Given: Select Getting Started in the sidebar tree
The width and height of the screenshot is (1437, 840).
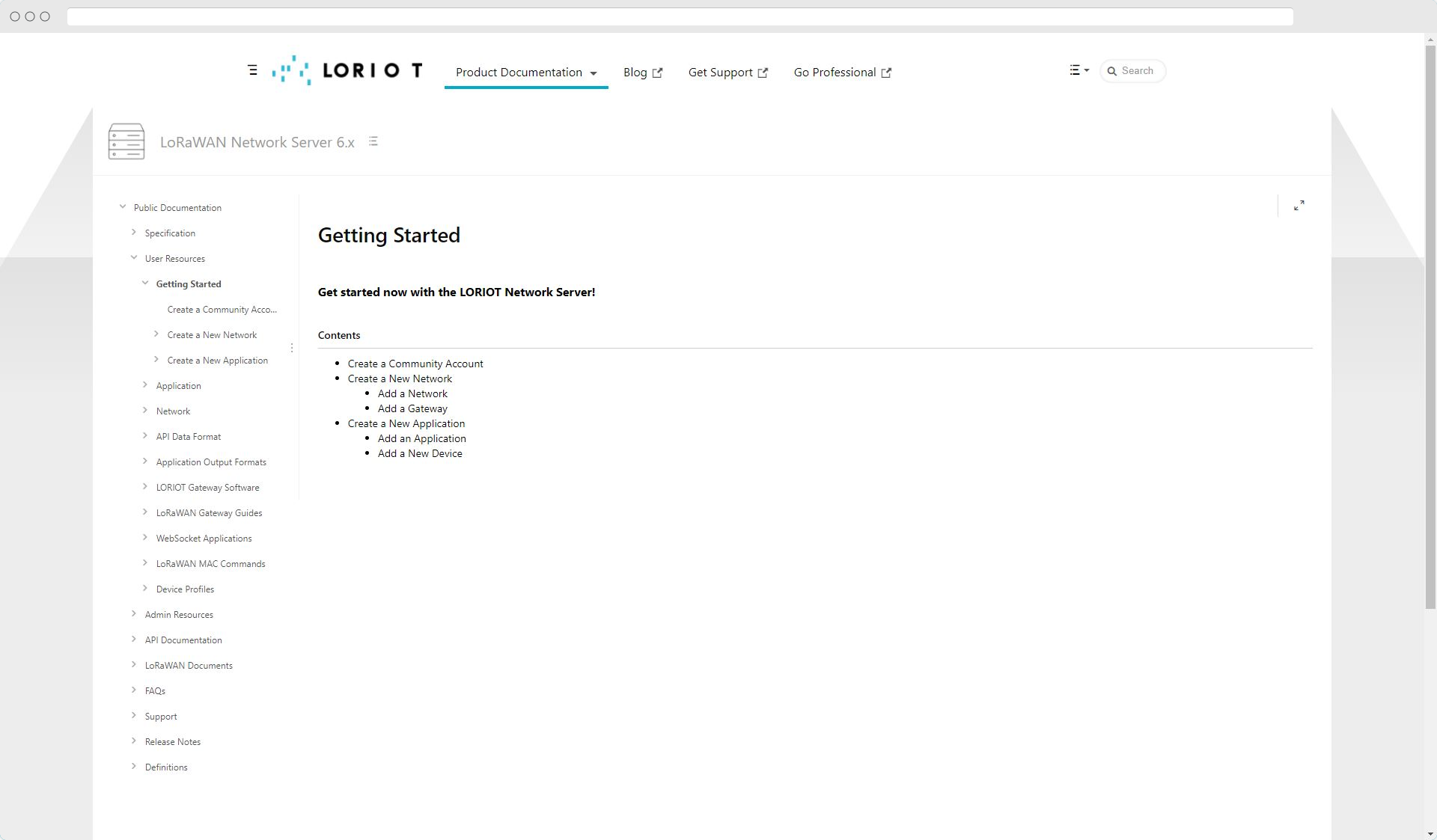Looking at the screenshot, I should pyautogui.click(x=189, y=284).
